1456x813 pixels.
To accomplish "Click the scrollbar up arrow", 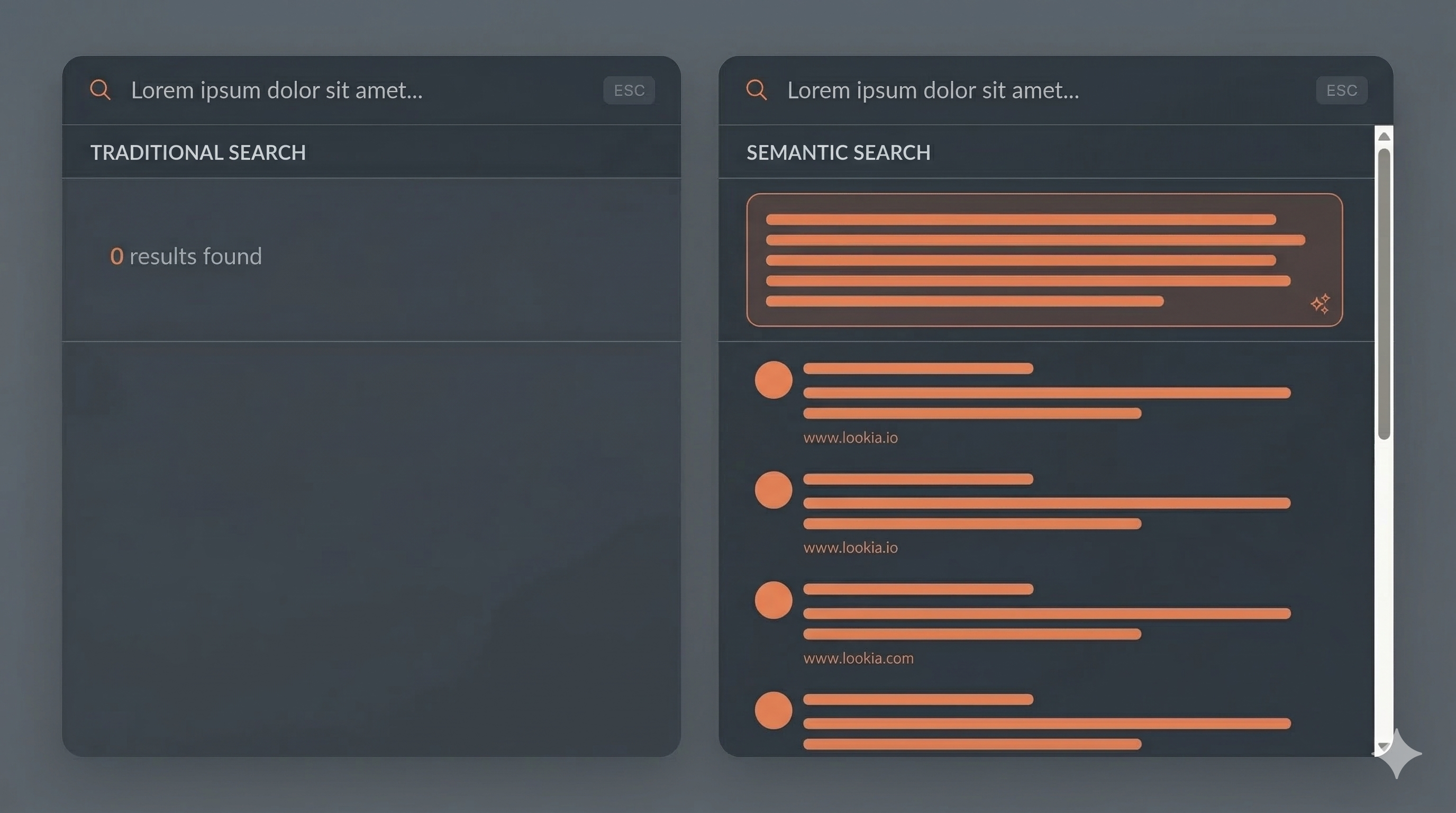I will coord(1384,137).
